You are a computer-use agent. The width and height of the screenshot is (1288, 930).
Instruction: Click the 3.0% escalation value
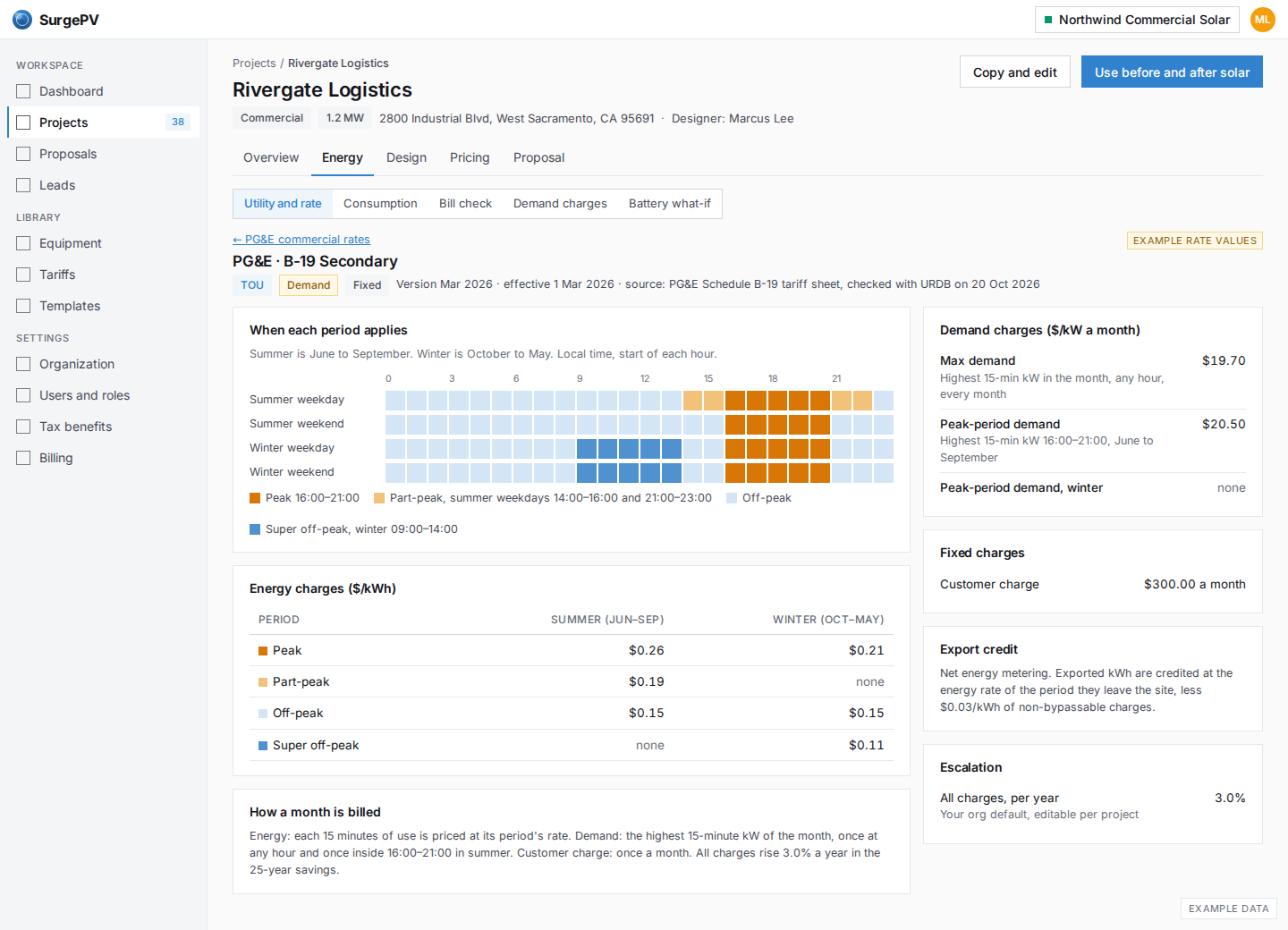point(1230,798)
